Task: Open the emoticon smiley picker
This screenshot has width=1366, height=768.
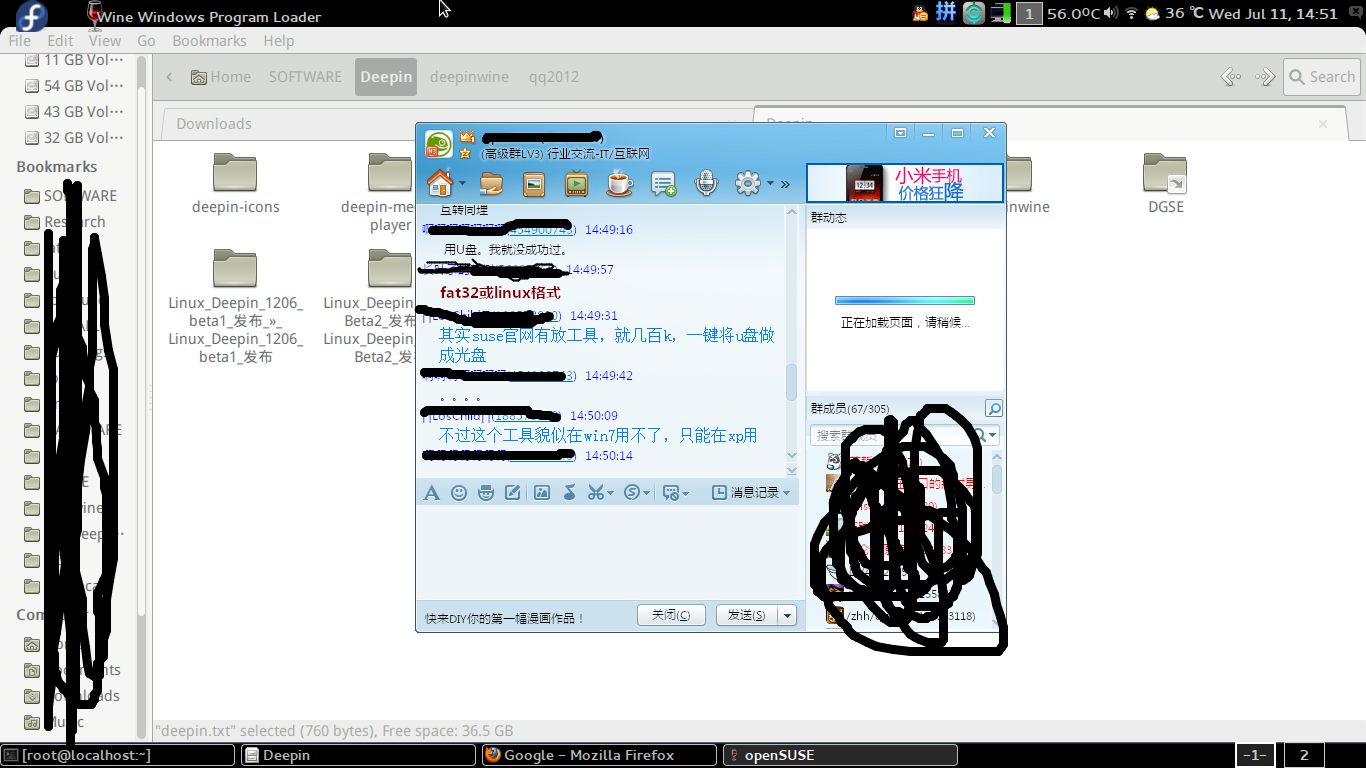Action: [x=459, y=492]
